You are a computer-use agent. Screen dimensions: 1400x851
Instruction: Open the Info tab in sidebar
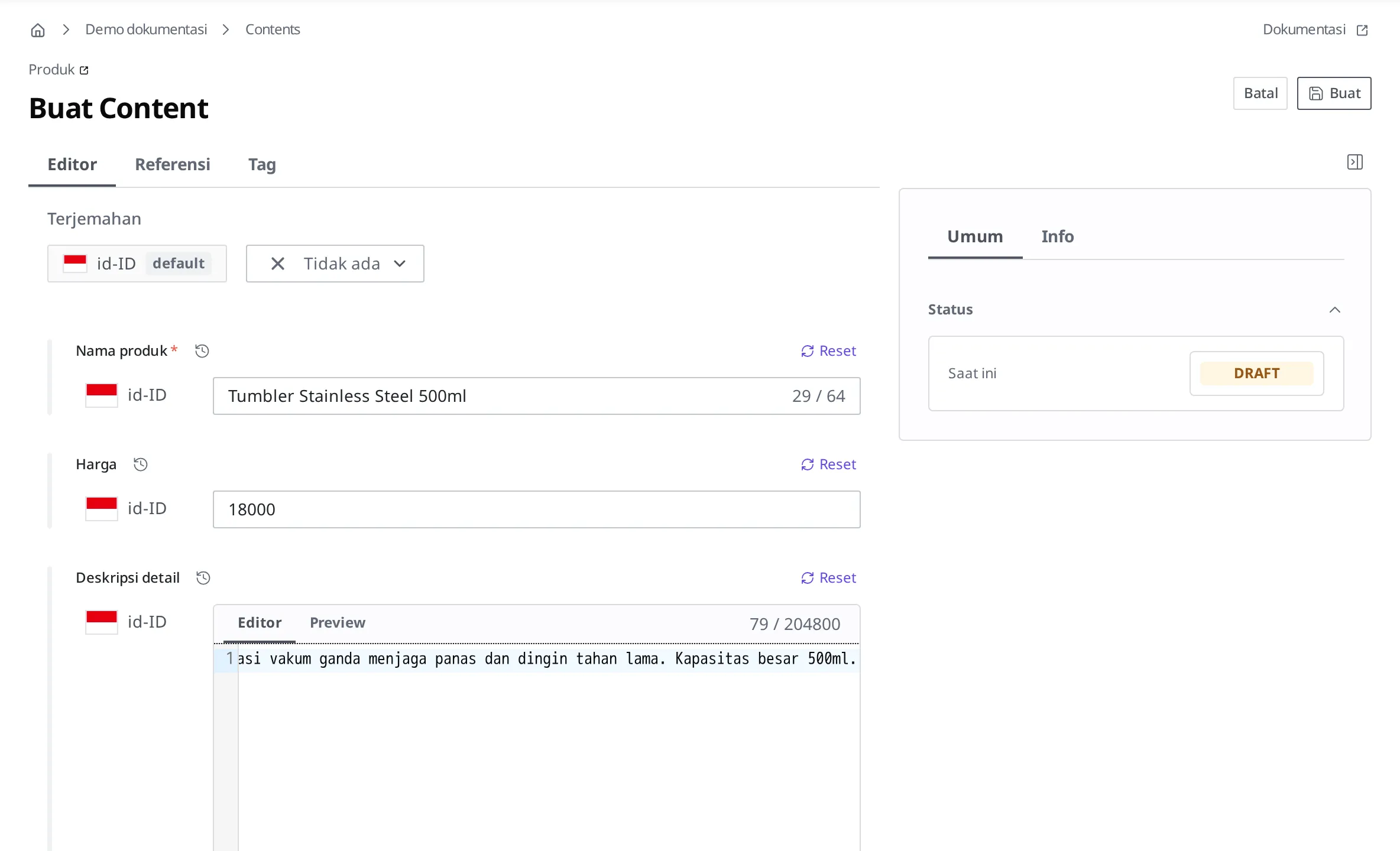[1058, 236]
